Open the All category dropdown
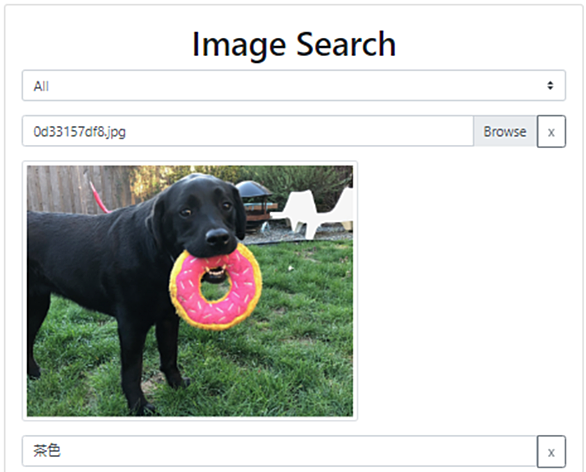The width and height of the screenshot is (586, 472). pos(294,86)
